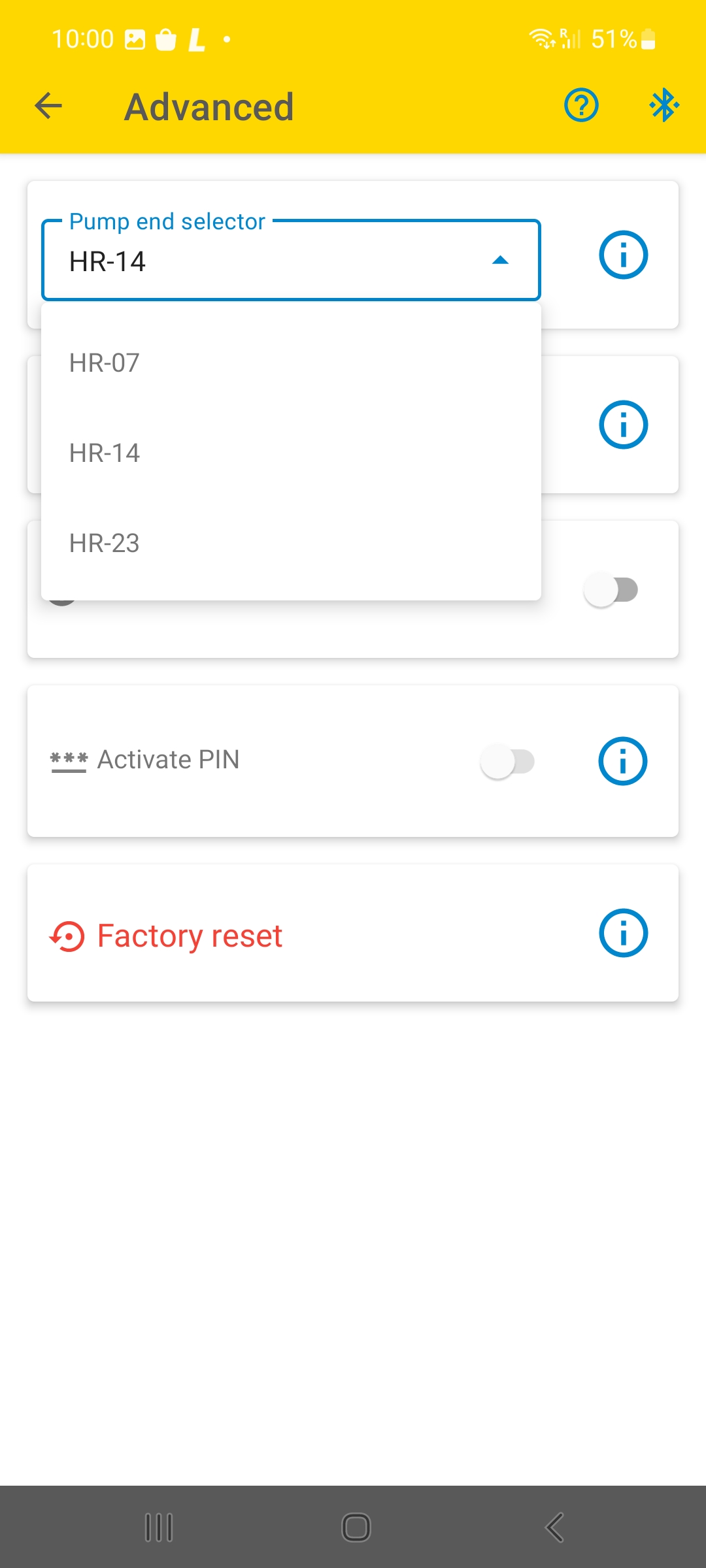The image size is (706, 1568).
Task: Toggle the switch on the third card
Action: tap(611, 590)
